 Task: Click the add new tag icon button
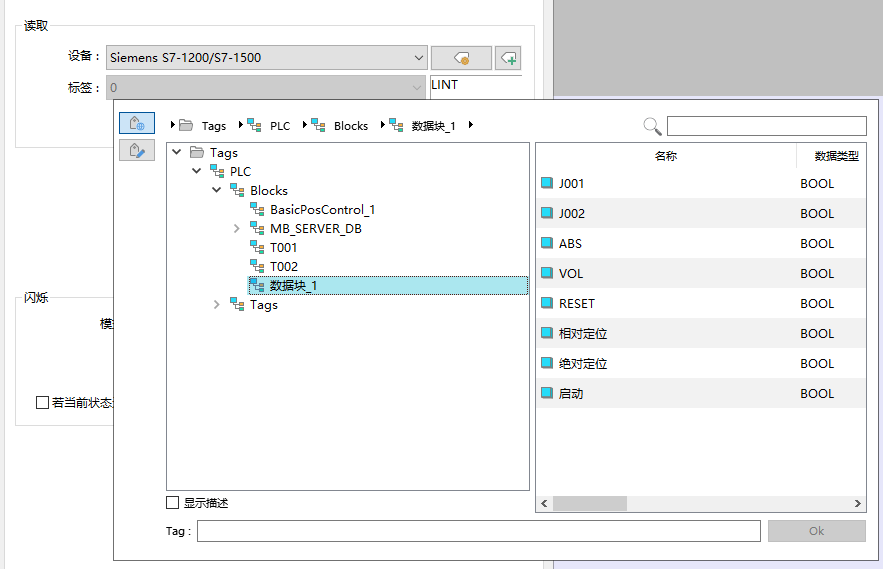508,58
